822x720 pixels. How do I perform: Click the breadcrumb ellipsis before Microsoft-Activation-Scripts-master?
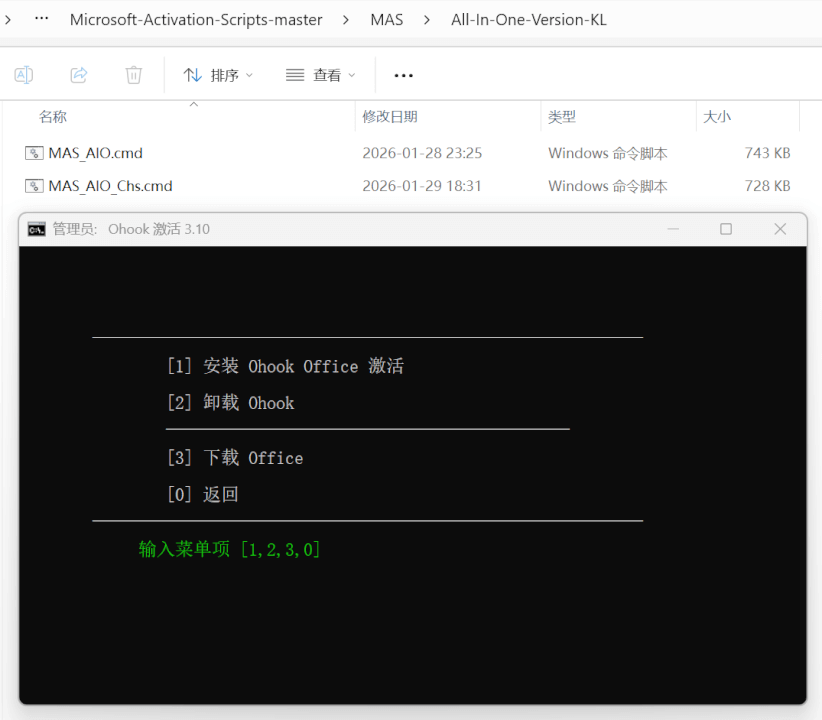41,19
